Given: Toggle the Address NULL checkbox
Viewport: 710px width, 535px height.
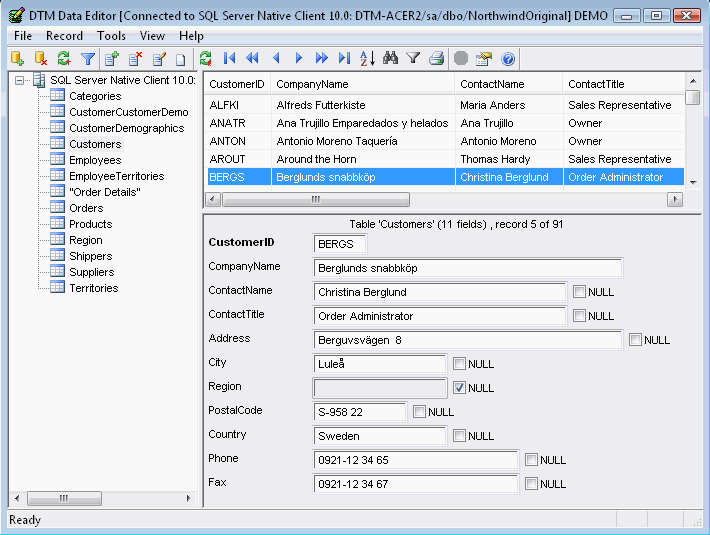Looking at the screenshot, I should (x=635, y=339).
